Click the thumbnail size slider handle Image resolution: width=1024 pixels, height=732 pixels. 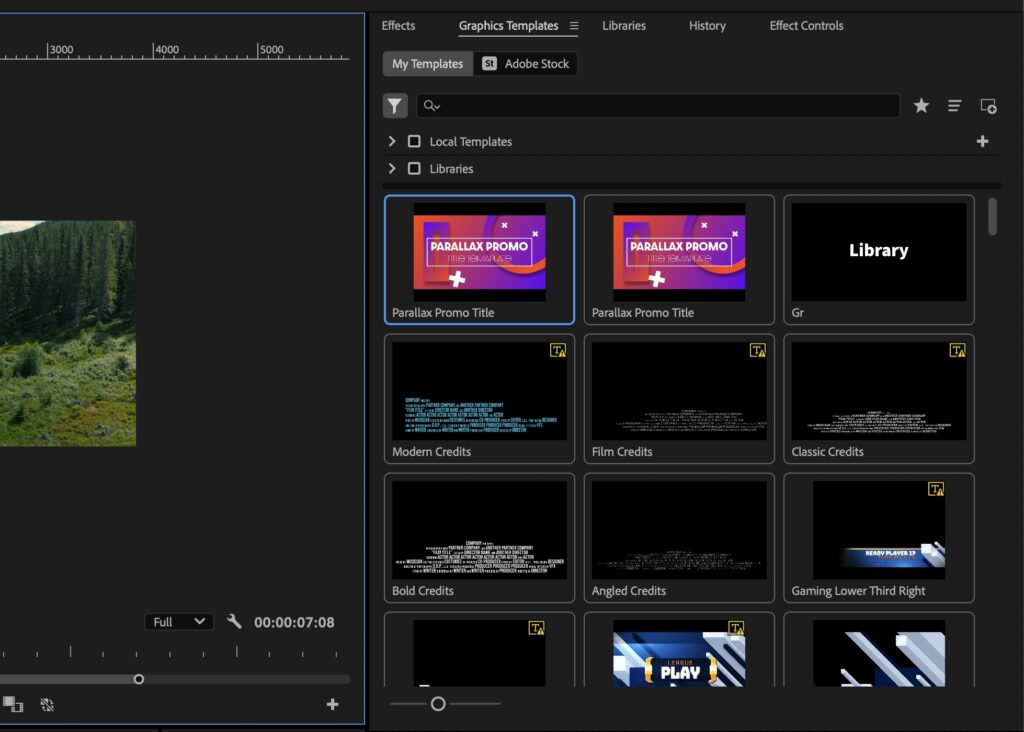438,704
